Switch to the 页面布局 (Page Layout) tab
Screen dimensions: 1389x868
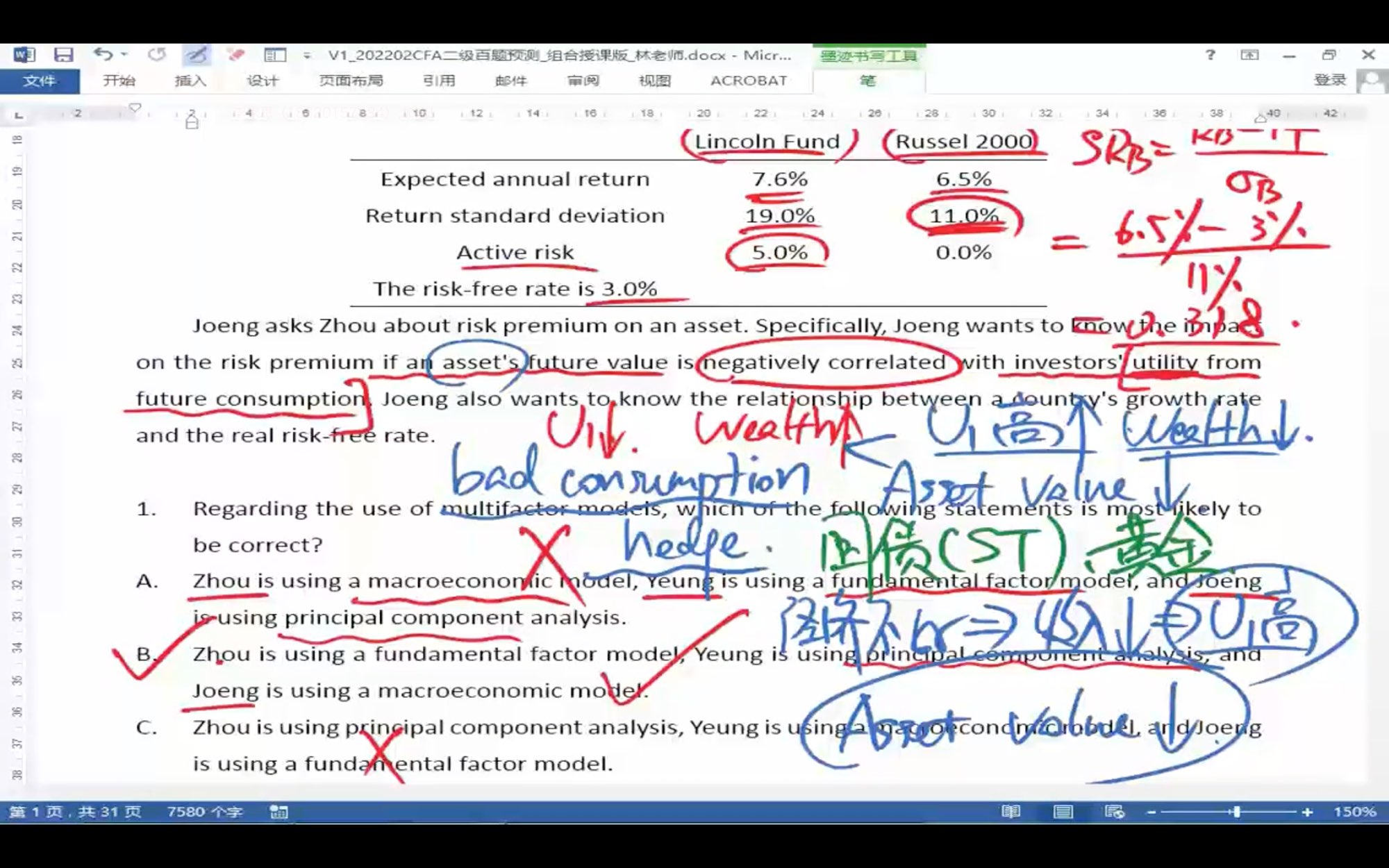[351, 81]
